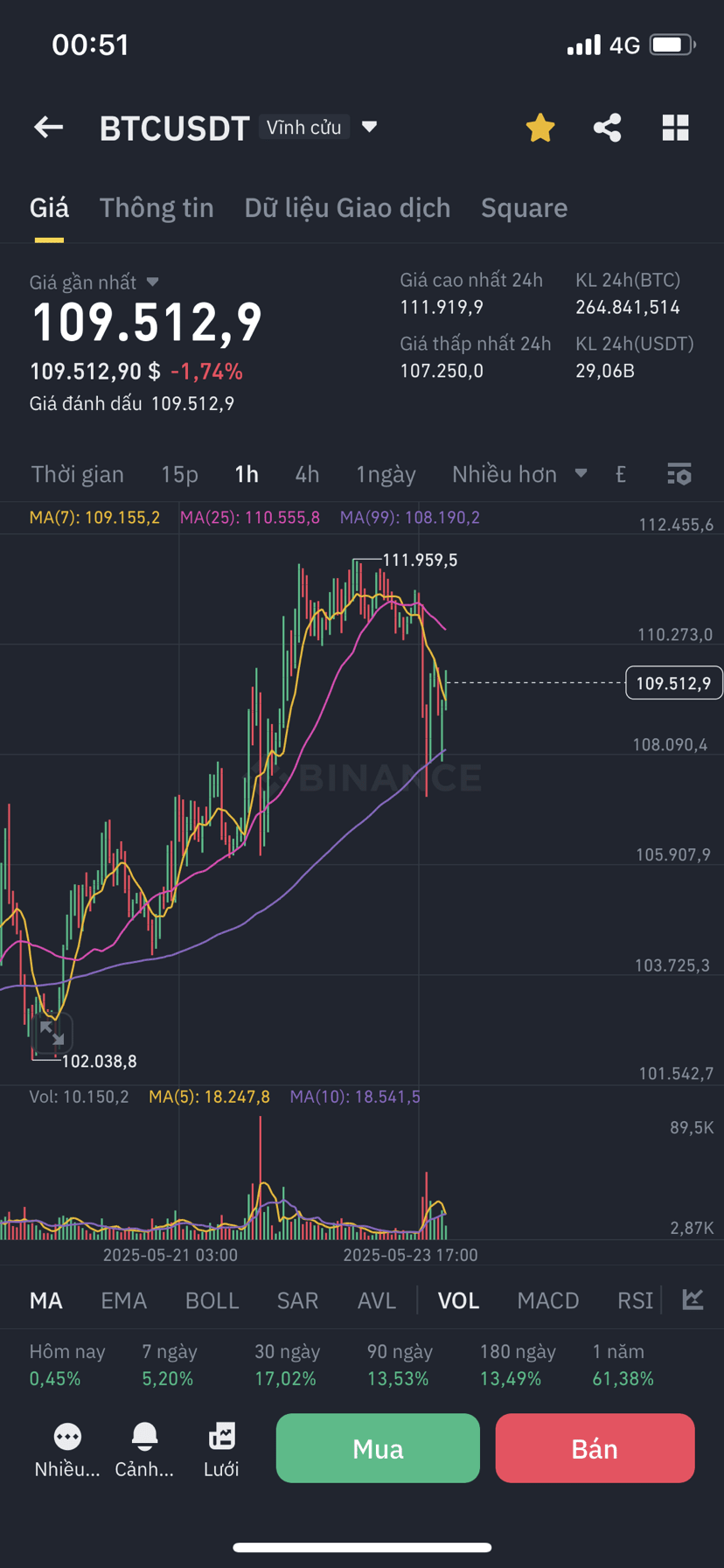Open the share icon
The height and width of the screenshot is (1568, 724).
pos(608,128)
